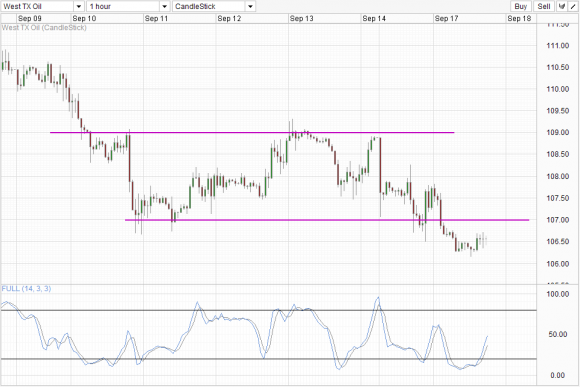Click the 108.50 price axis label
Screen dimensions: 580x387
[557, 154]
